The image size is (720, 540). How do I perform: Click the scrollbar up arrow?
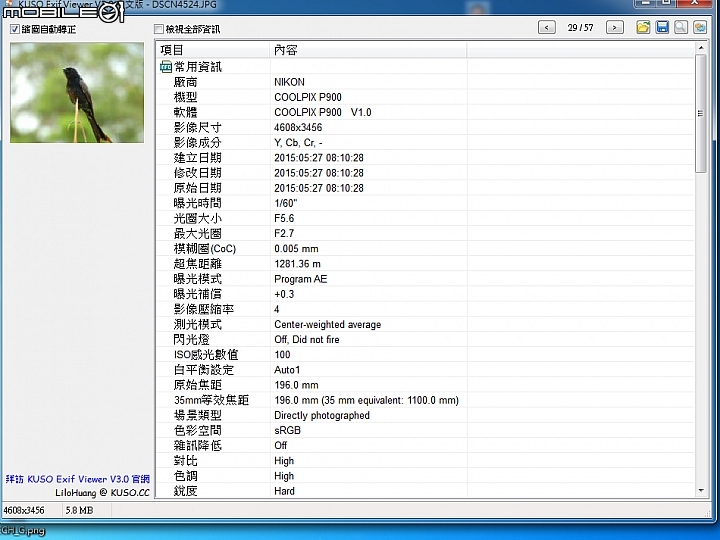(701, 48)
